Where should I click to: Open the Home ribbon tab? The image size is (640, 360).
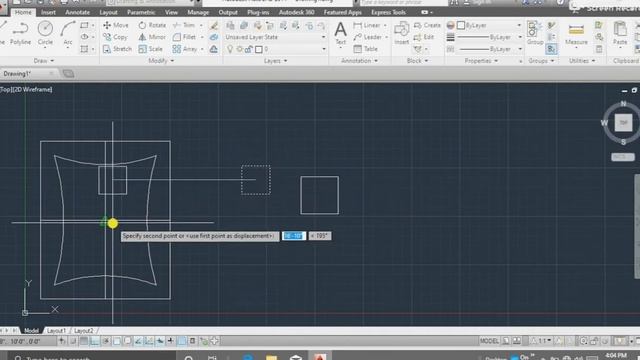23,12
